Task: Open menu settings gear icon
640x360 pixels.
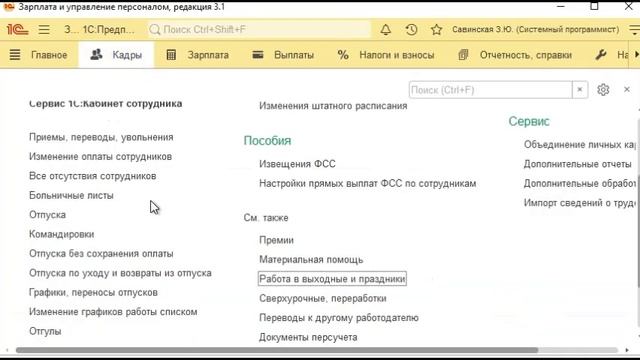Action: [603, 89]
